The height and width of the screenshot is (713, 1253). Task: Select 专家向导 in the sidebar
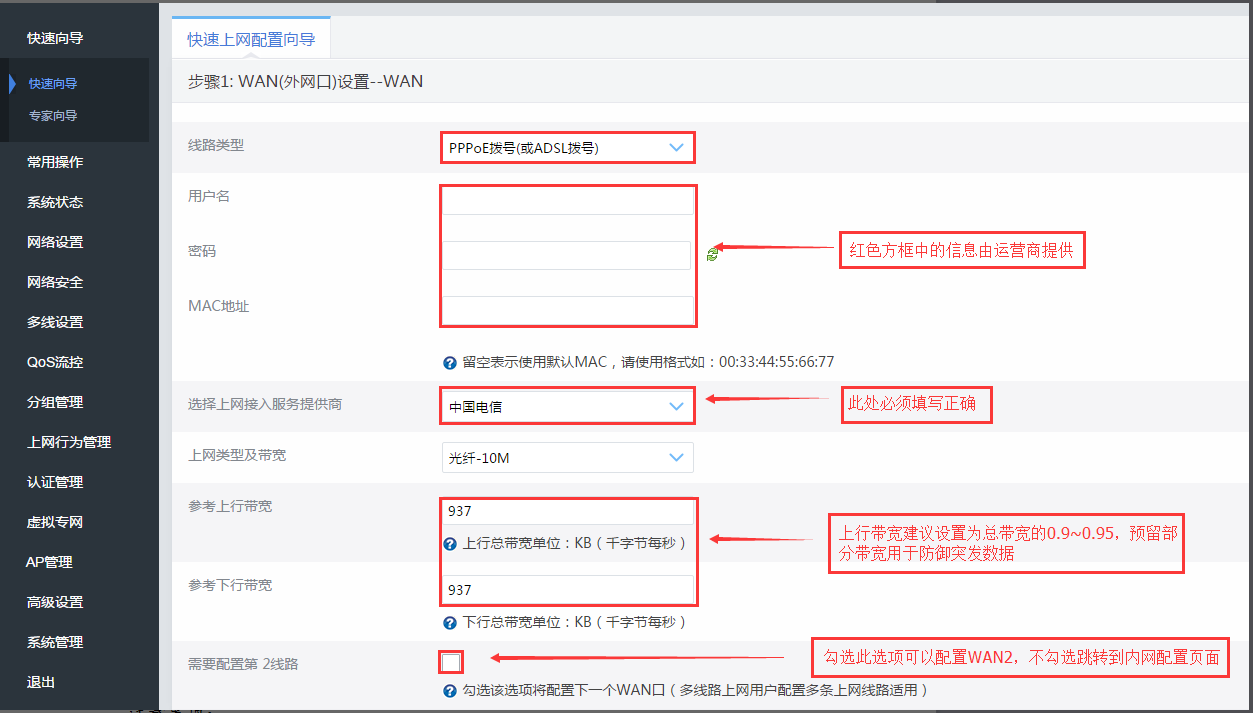tap(53, 116)
